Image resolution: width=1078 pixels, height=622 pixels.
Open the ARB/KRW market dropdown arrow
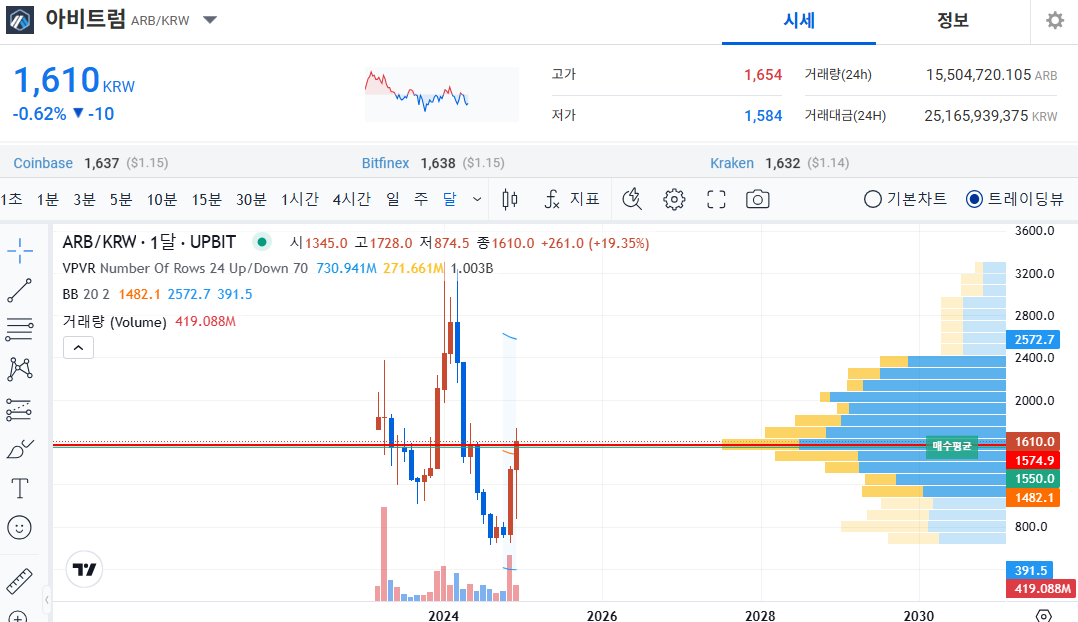[x=210, y=20]
